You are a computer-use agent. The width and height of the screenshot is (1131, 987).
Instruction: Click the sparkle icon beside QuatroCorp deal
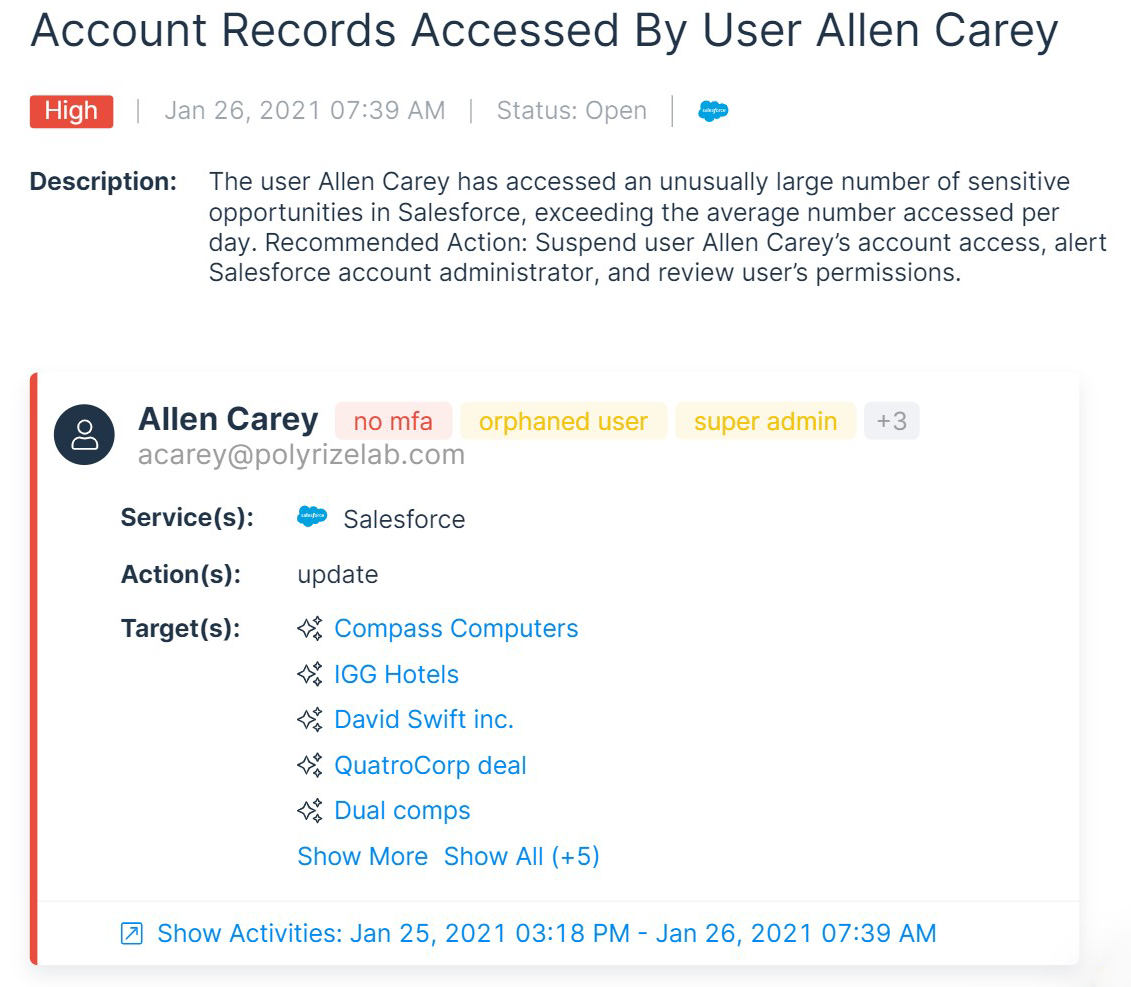tap(309, 765)
